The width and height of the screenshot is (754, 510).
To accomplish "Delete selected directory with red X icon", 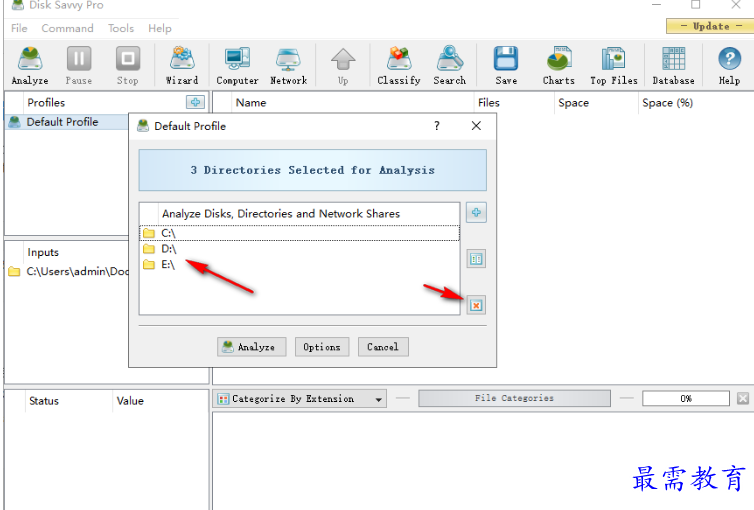I will pos(476,305).
